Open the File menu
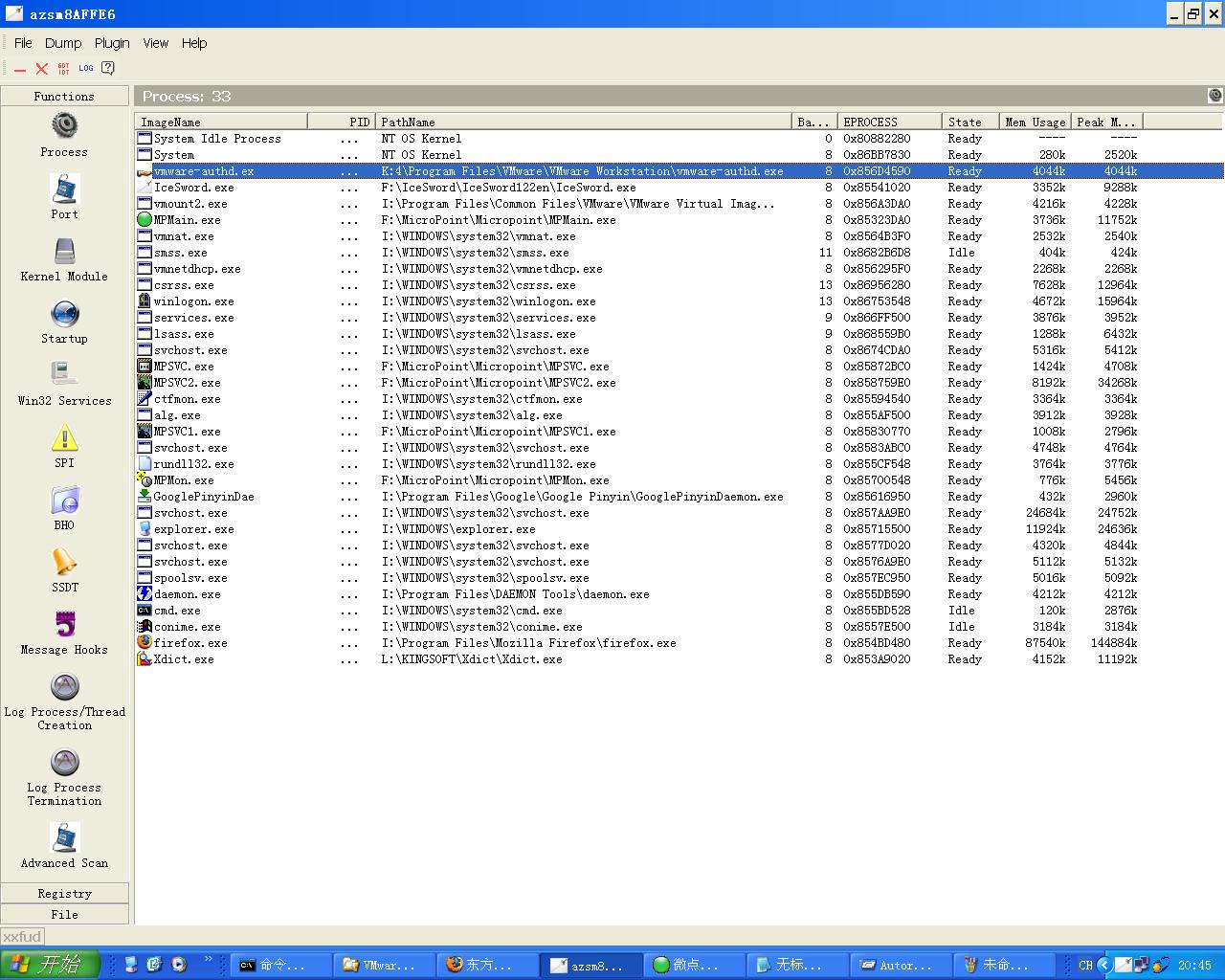 point(23,43)
